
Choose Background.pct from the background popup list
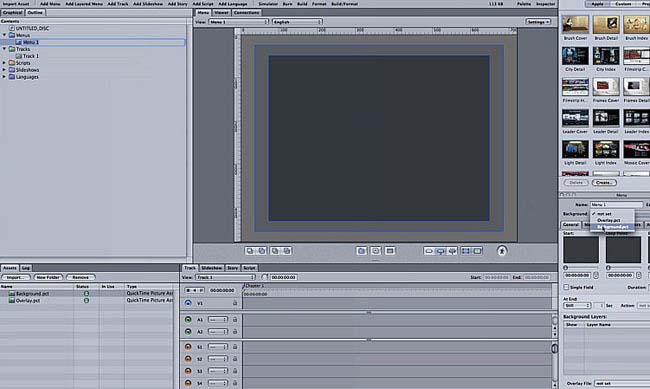click(612, 227)
